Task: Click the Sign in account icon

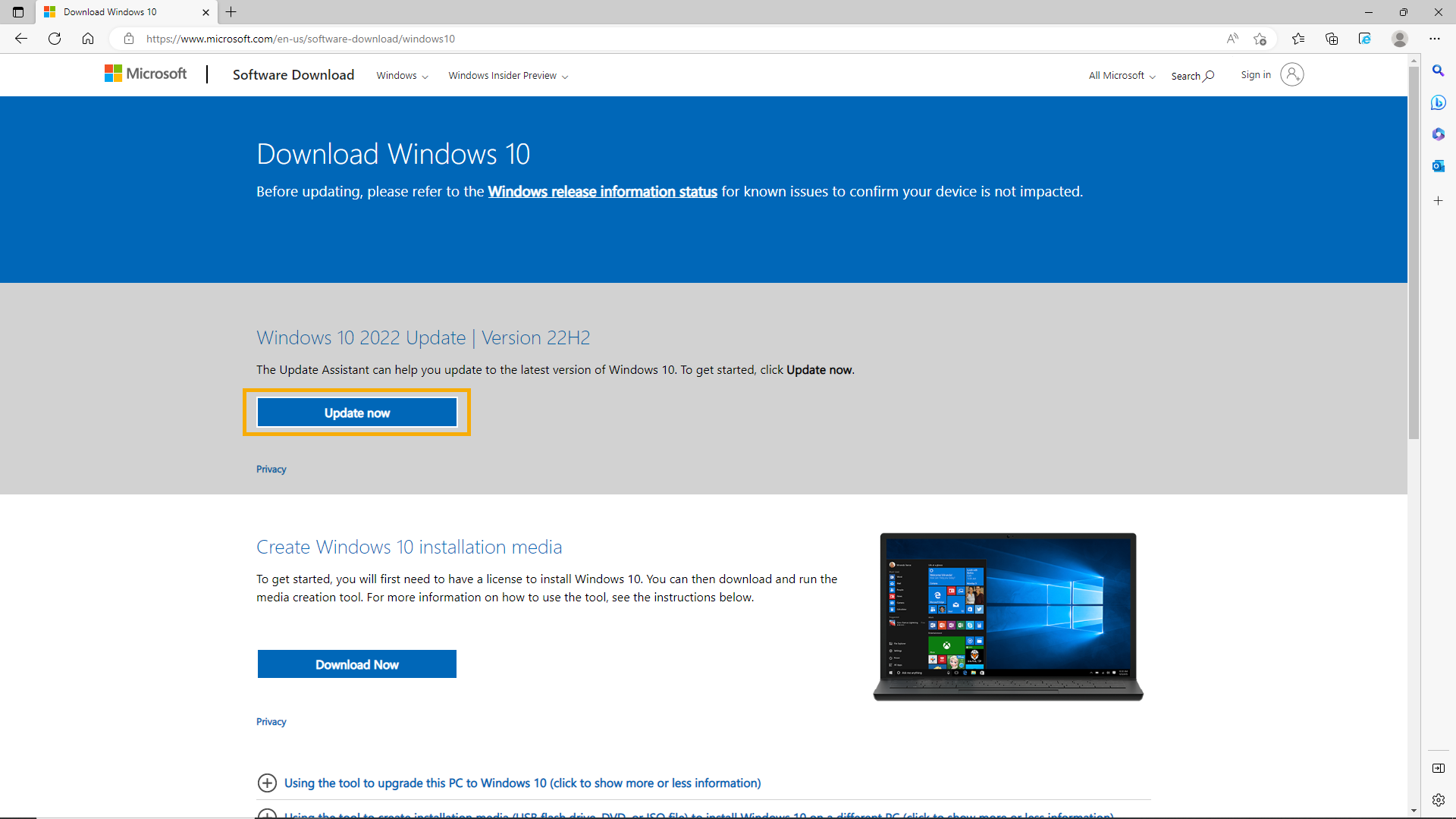Action: click(1292, 74)
